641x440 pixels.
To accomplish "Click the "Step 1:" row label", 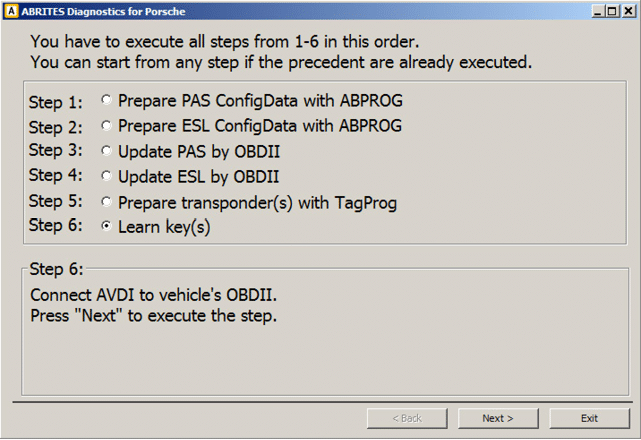I will click(56, 102).
